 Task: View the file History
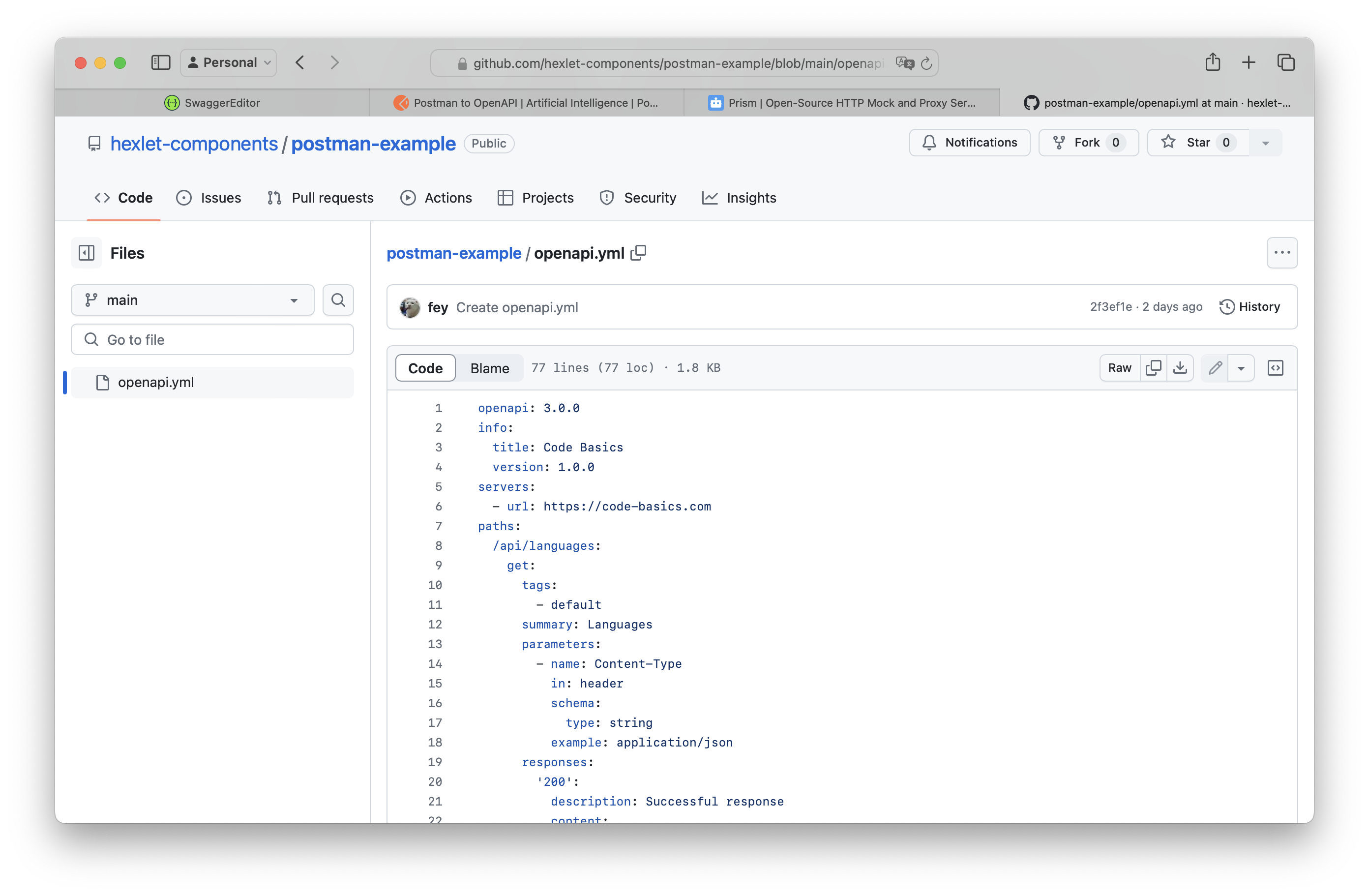point(1250,306)
